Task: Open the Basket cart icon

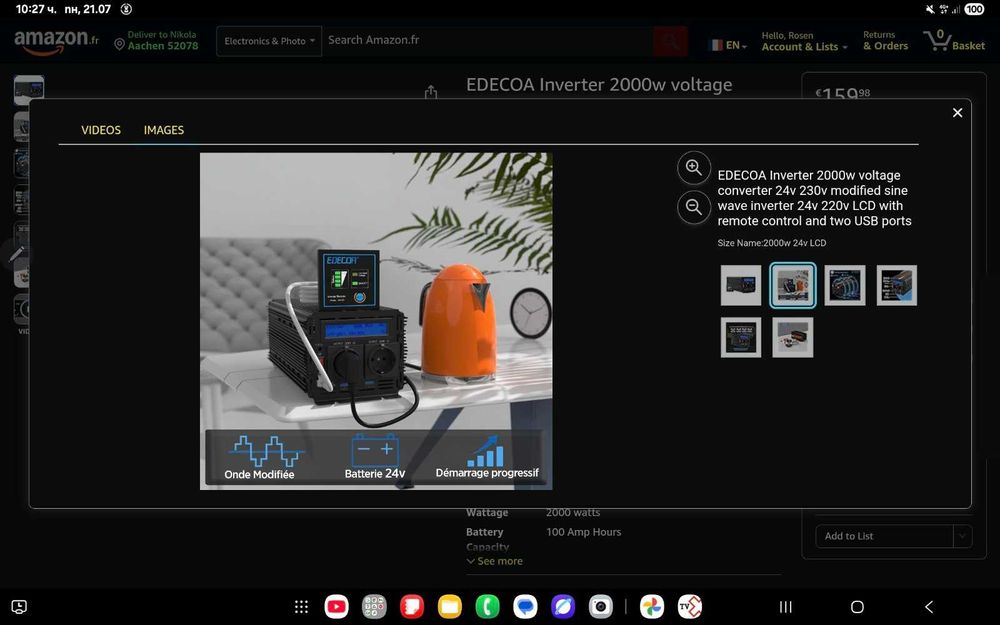Action: coord(954,41)
